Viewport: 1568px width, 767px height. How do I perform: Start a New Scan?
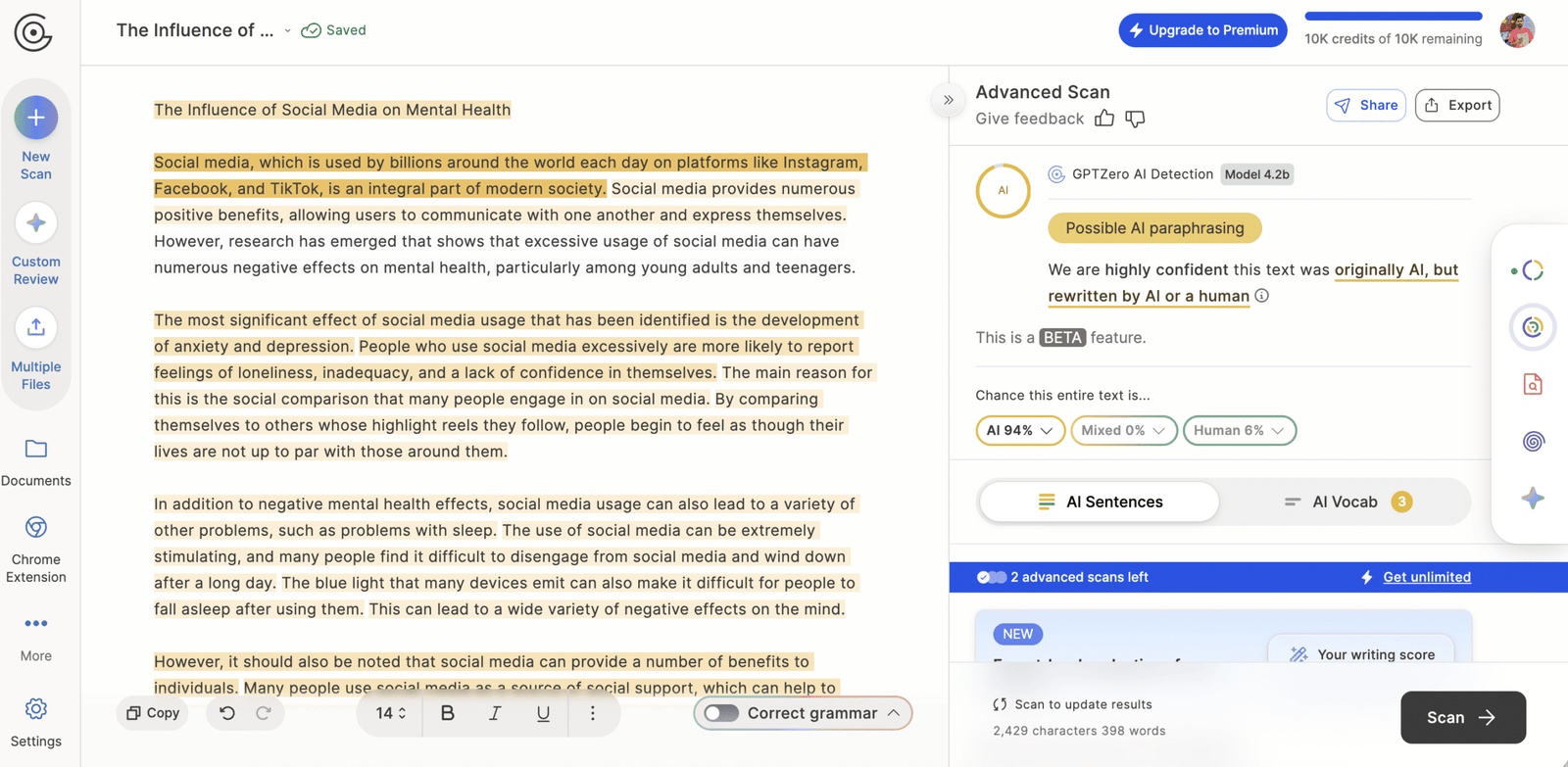[x=36, y=119]
